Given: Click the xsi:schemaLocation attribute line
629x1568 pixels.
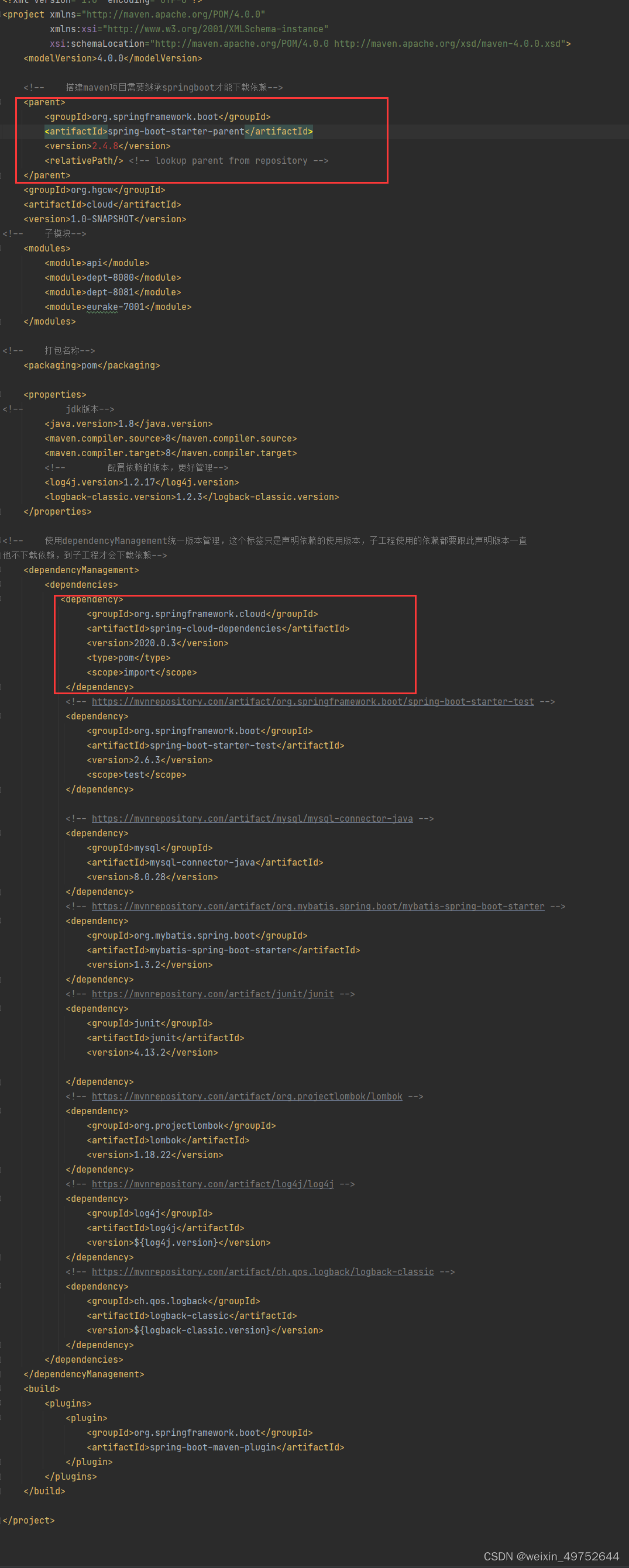Looking at the screenshot, I should pyautogui.click(x=311, y=44).
